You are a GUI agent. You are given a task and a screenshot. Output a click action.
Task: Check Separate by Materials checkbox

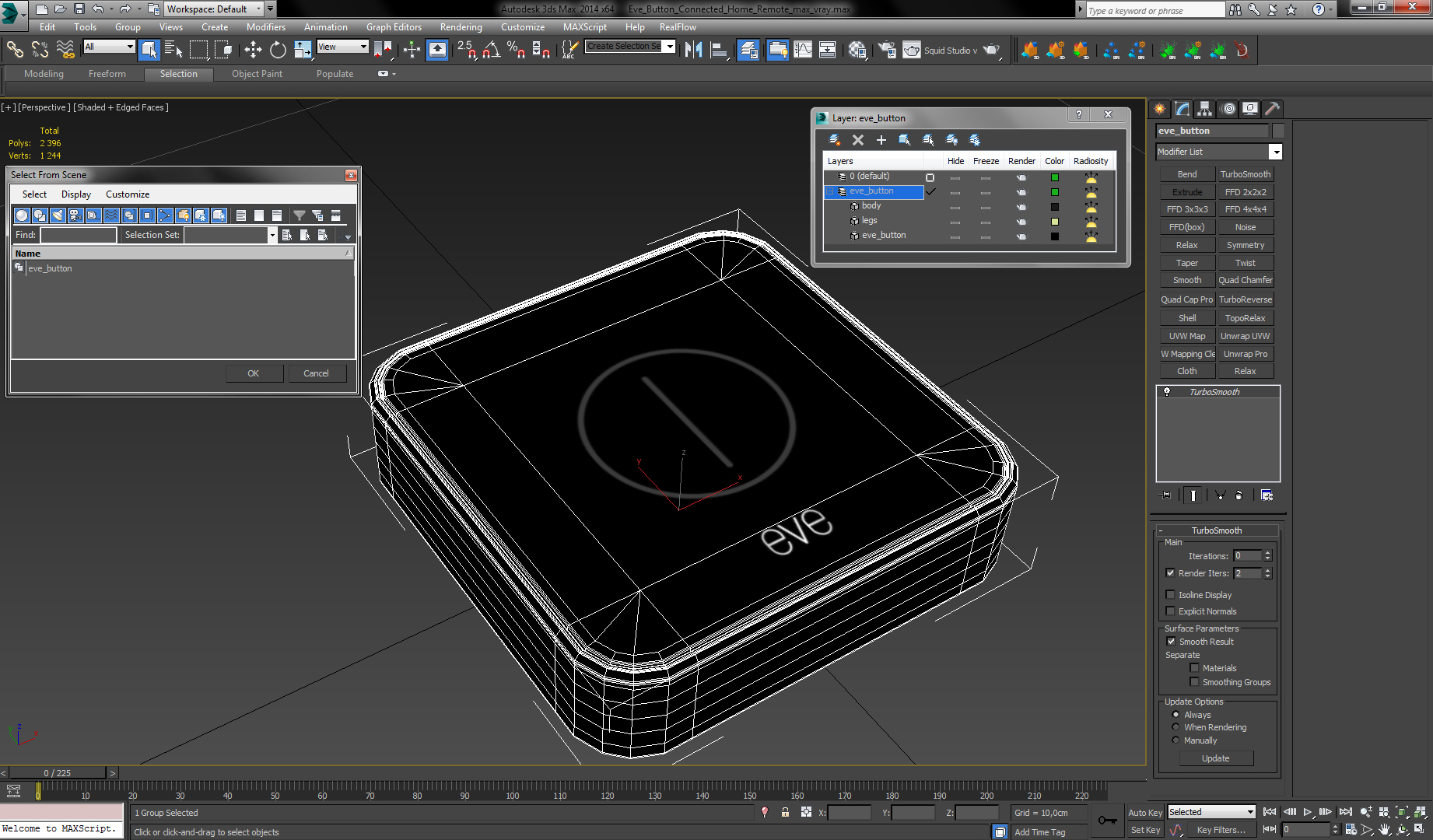1194,668
